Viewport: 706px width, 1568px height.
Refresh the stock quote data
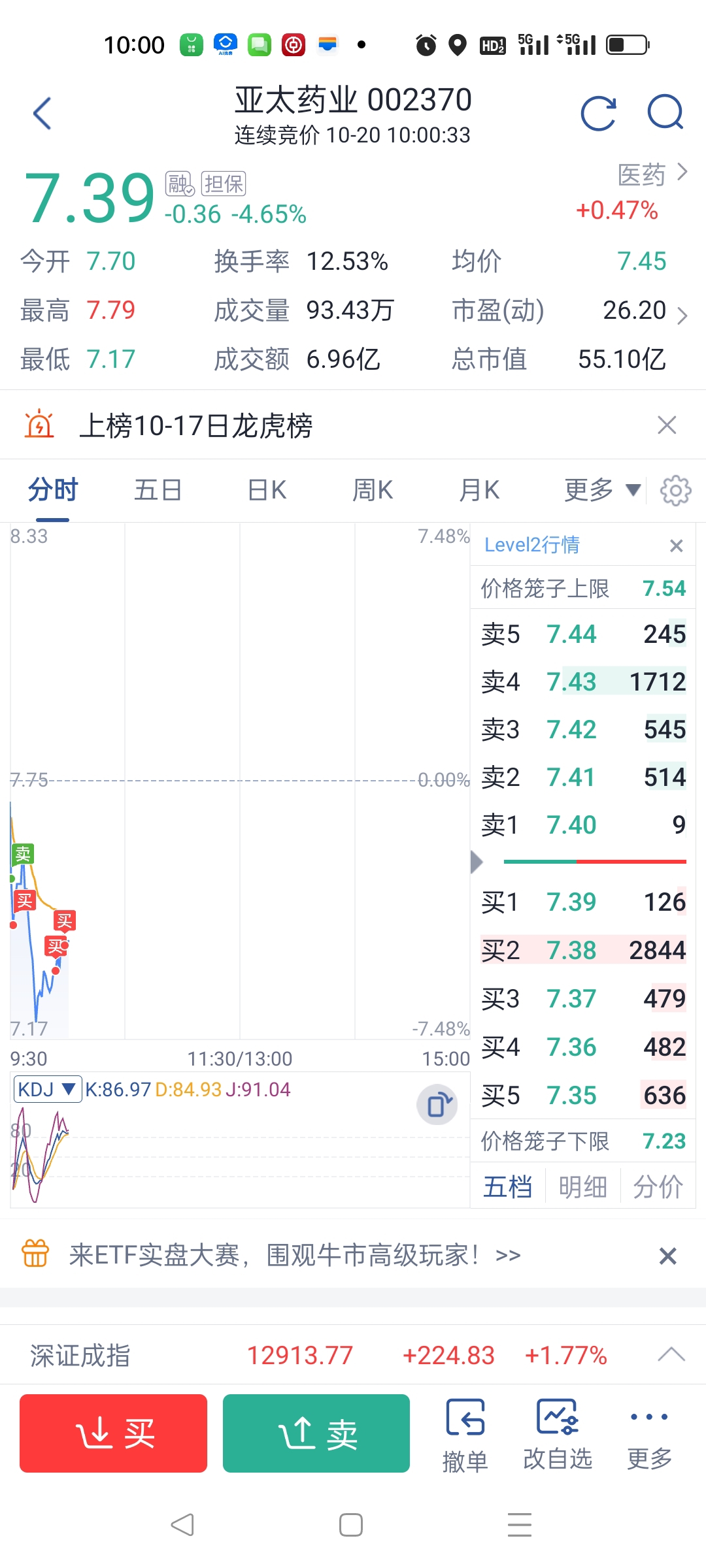tap(598, 113)
